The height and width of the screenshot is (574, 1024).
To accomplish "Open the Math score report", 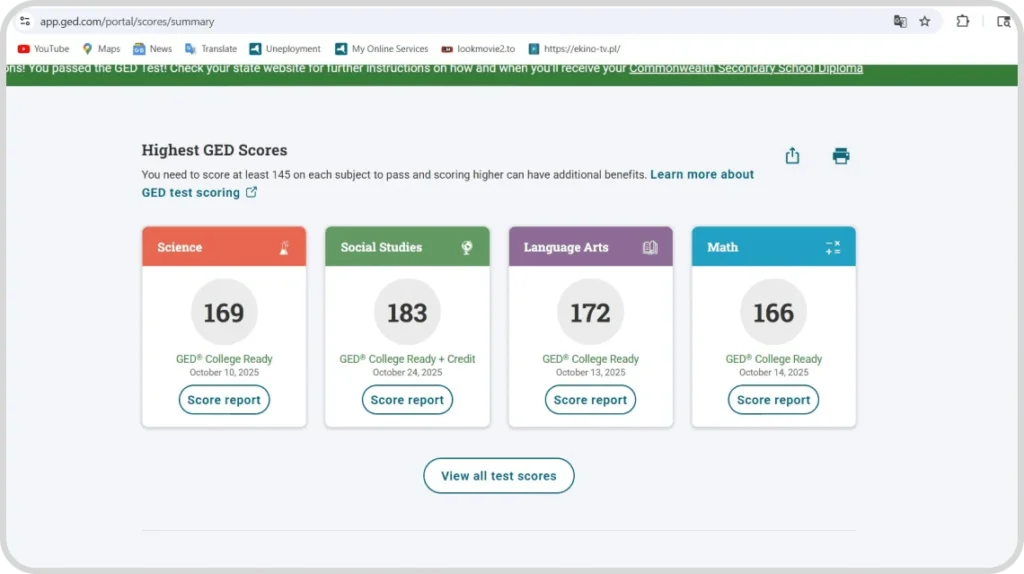I will pos(773,400).
